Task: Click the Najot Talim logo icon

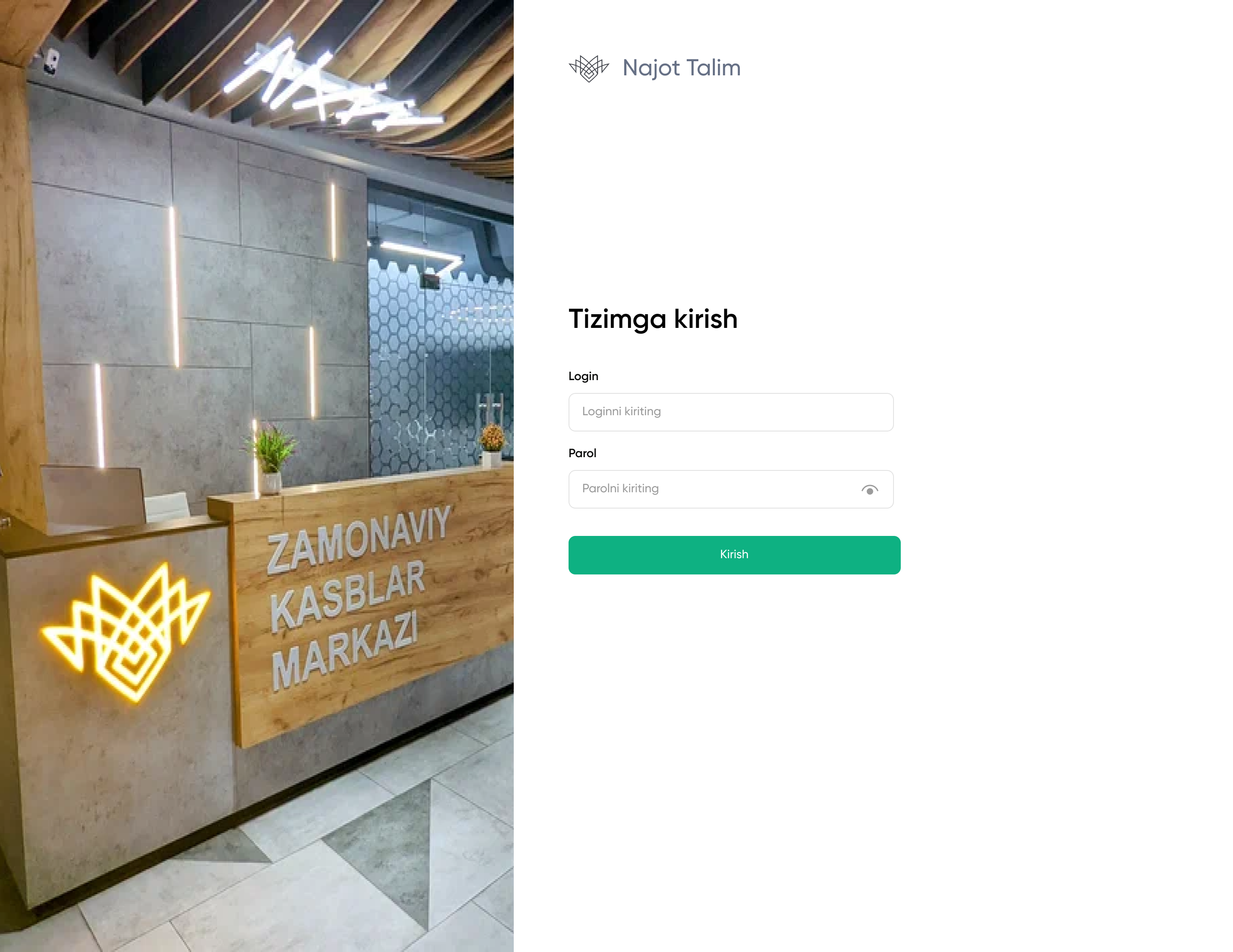Action: click(x=589, y=68)
